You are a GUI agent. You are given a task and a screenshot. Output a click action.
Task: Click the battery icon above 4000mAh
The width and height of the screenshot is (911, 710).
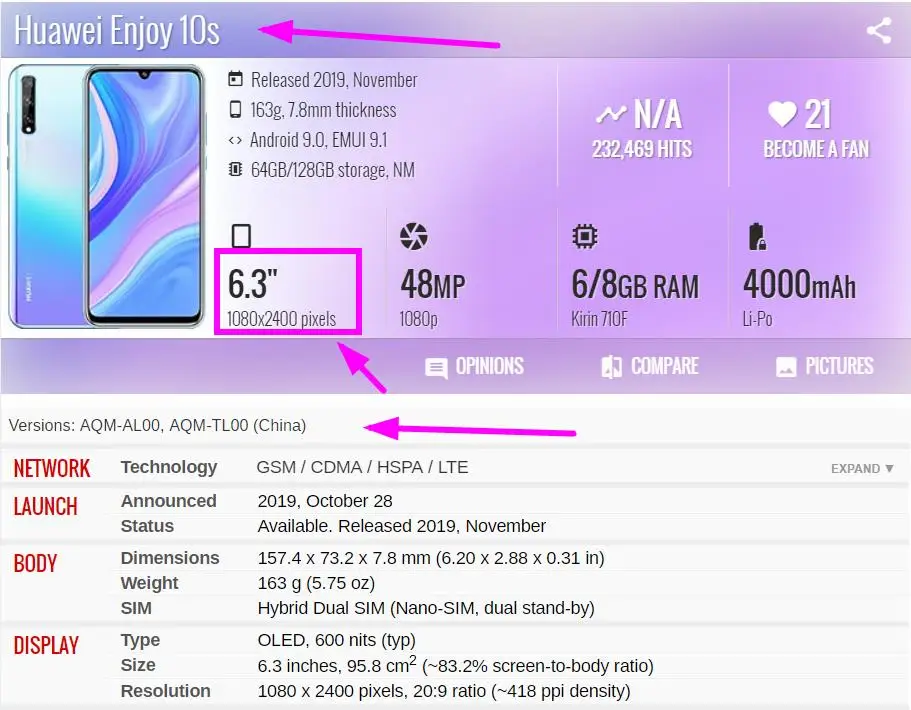click(x=757, y=236)
